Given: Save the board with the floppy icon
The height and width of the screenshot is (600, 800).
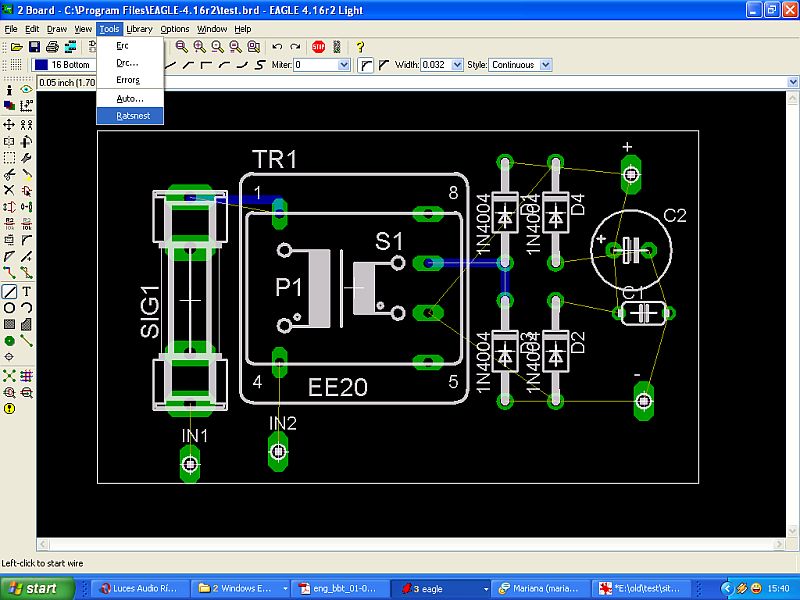Looking at the screenshot, I should [x=34, y=47].
